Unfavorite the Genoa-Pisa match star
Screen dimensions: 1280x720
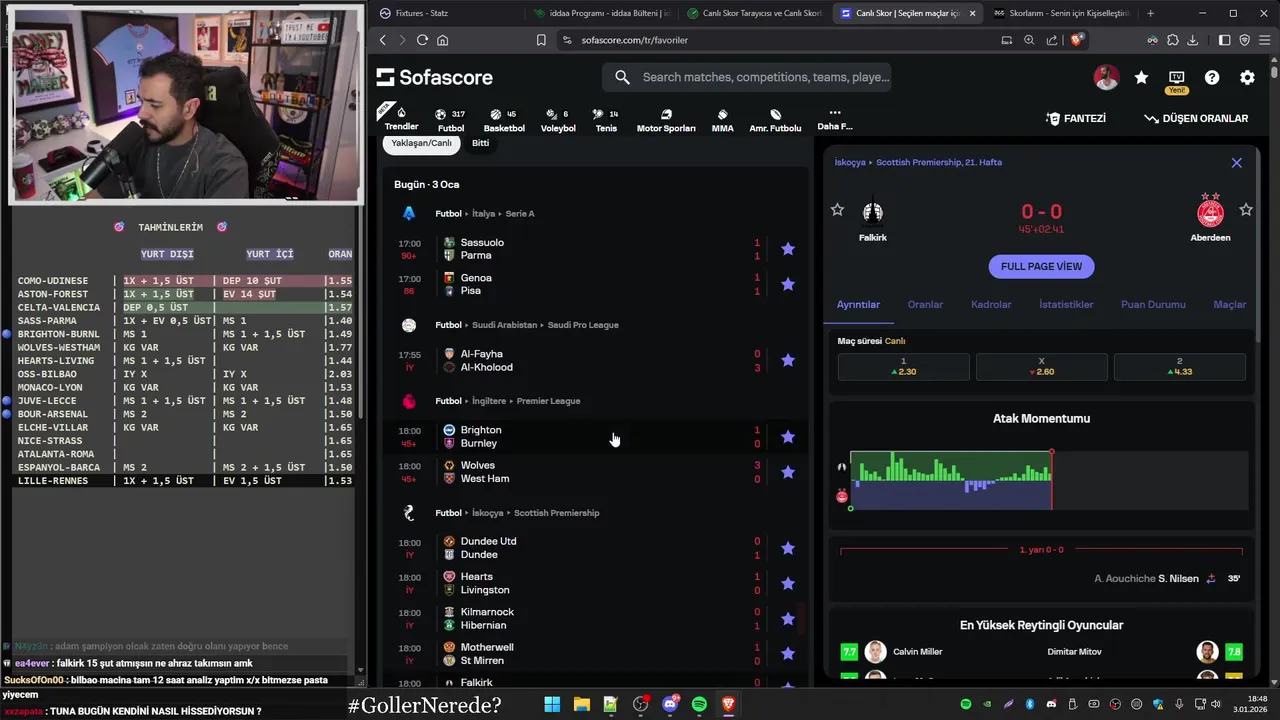pos(788,284)
